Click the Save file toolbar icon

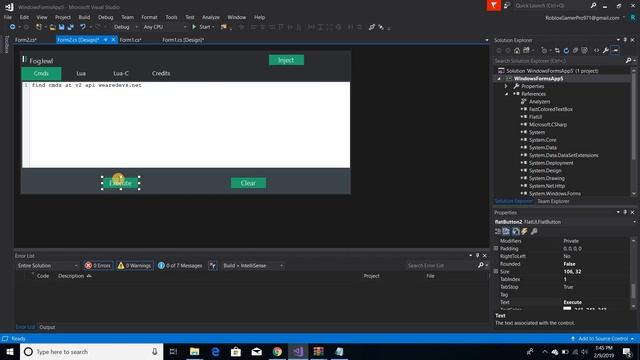point(62,27)
